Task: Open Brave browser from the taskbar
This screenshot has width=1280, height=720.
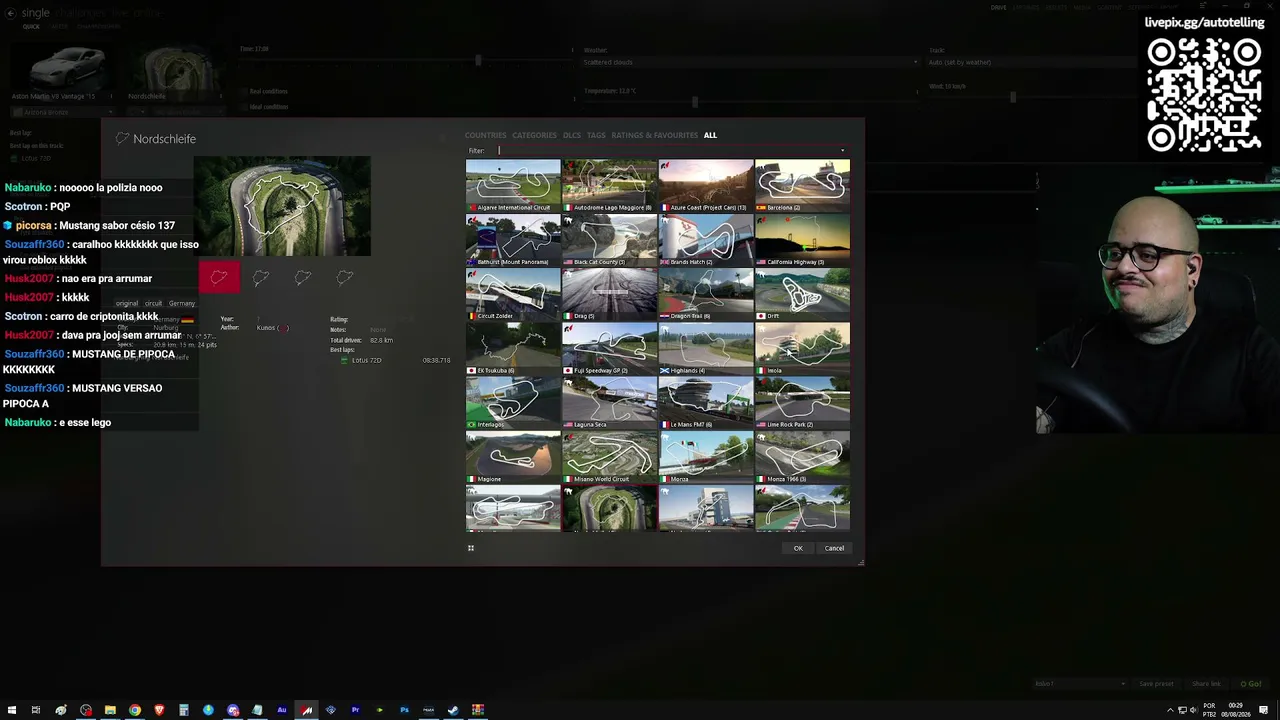Action: coord(159,710)
